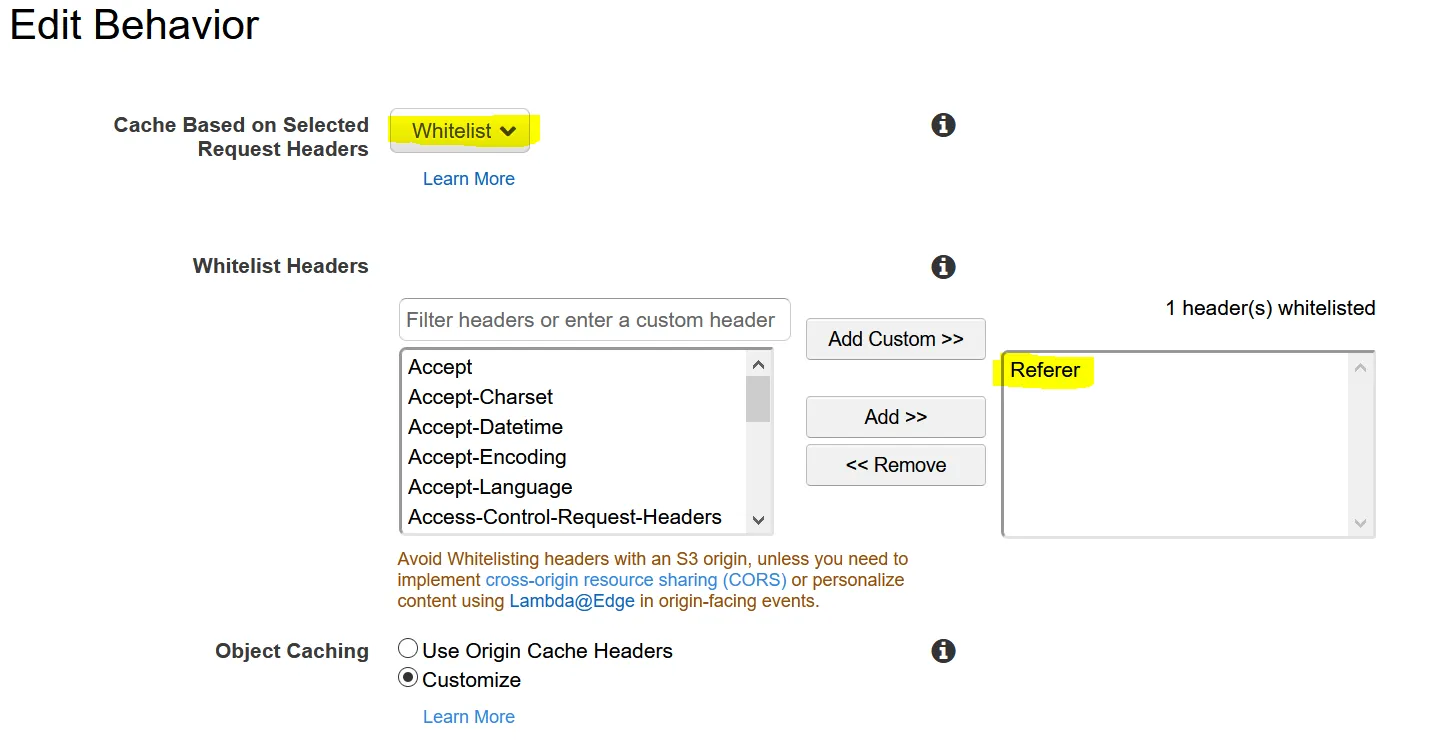This screenshot has width=1435, height=744.
Task: Select Use Origin Cache Headers option
Action: pyautogui.click(x=408, y=649)
